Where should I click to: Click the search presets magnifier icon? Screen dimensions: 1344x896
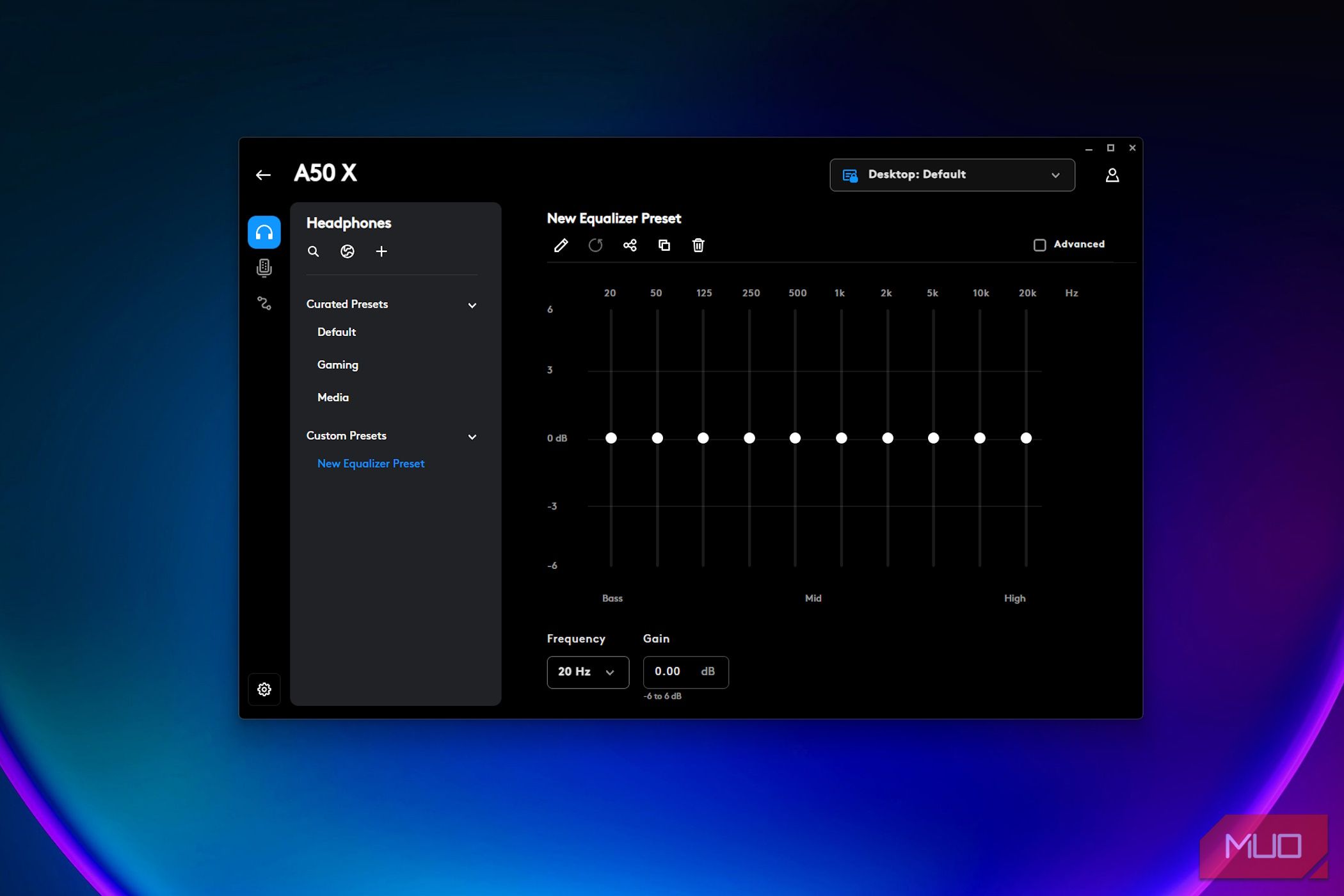(313, 252)
